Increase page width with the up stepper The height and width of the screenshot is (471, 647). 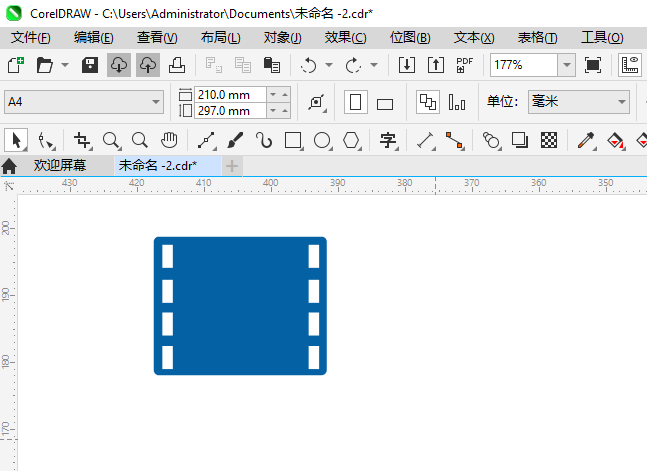(285, 95)
